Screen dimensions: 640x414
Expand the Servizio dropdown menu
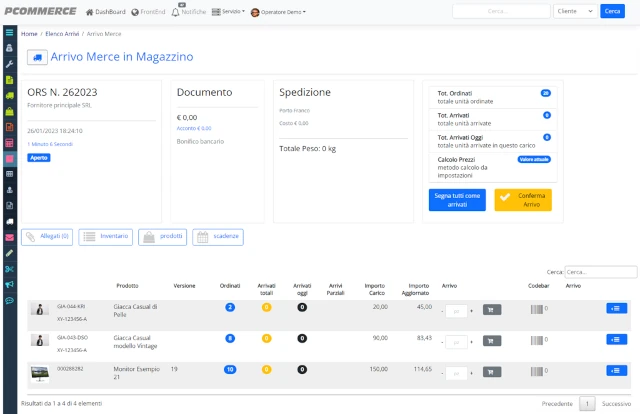coord(229,12)
